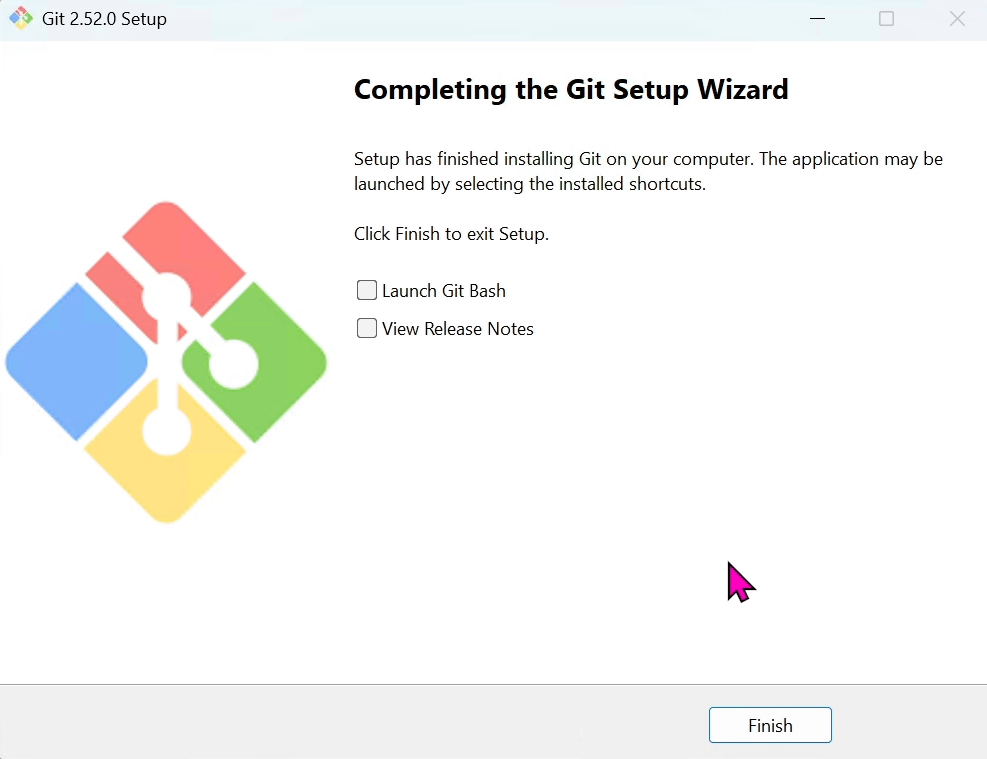Viewport: 987px width, 759px height.
Task: Enable the Launch Git Bash checkbox
Action: [367, 289]
